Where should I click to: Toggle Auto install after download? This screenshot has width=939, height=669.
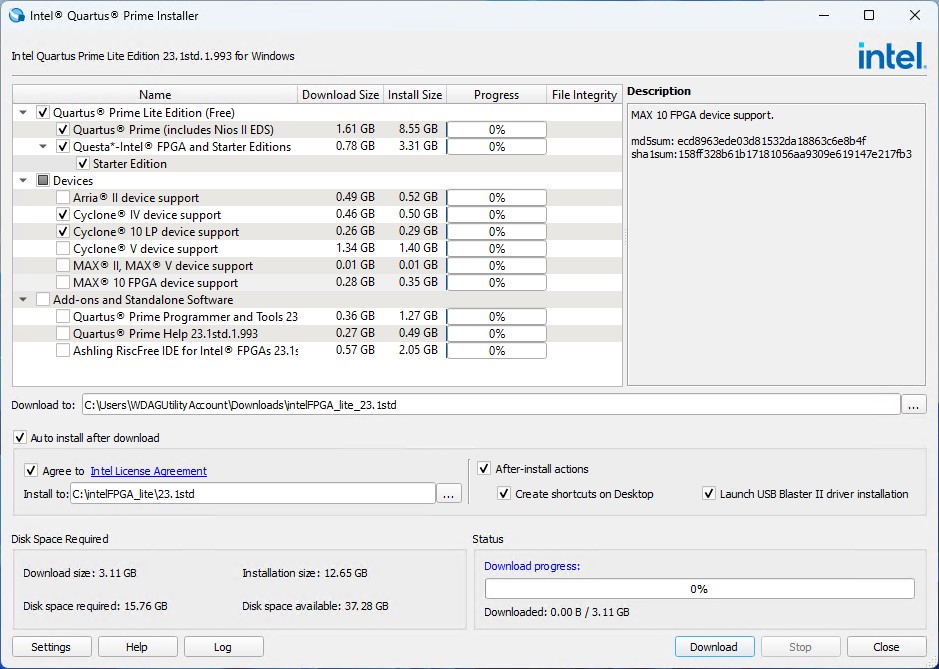coord(20,438)
